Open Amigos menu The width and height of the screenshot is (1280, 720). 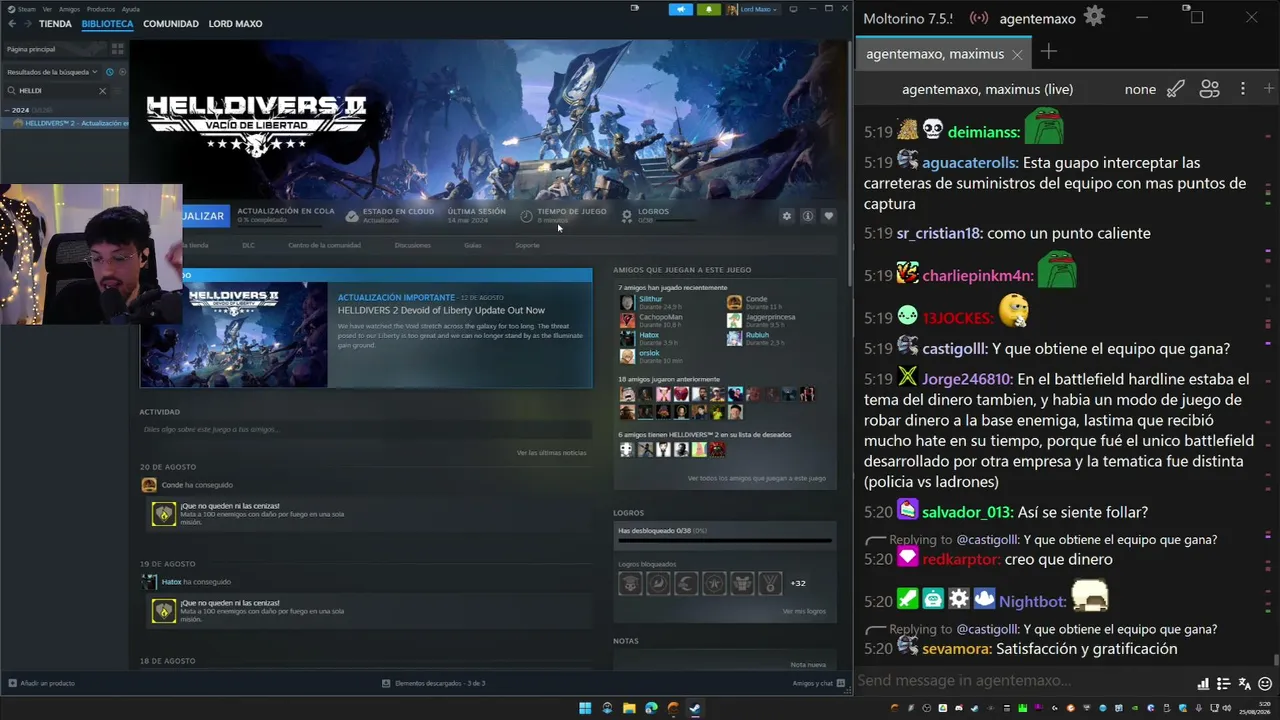pos(69,9)
